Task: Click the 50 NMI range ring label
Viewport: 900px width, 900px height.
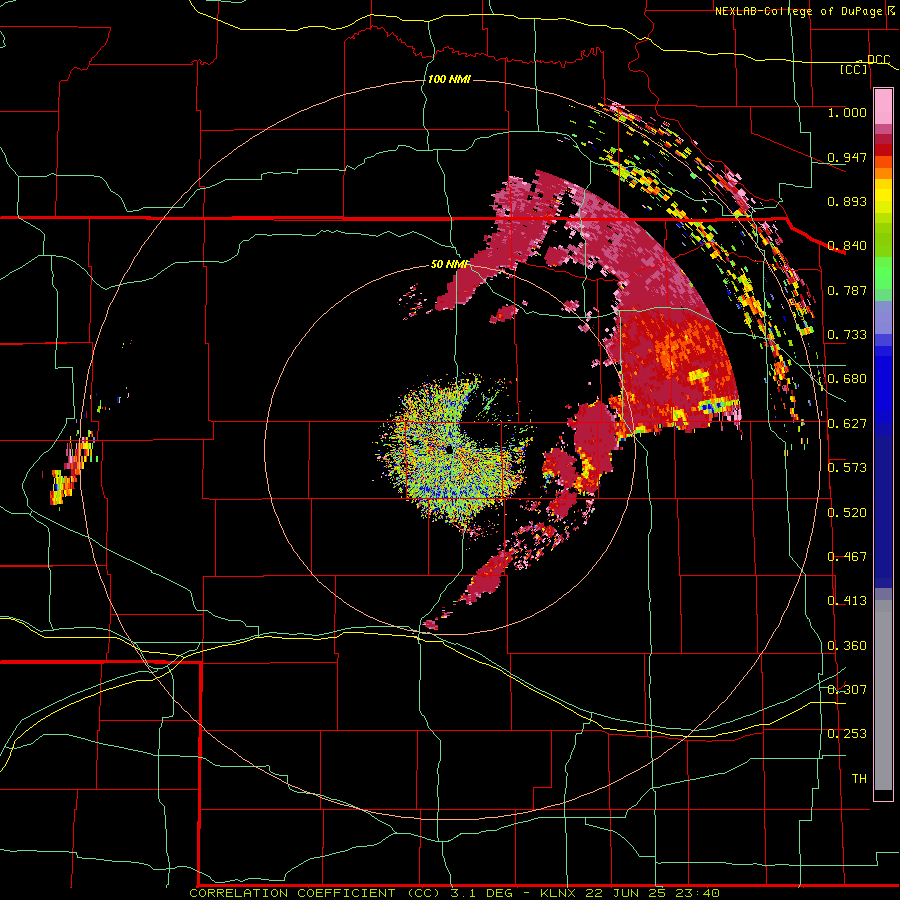Action: (449, 264)
